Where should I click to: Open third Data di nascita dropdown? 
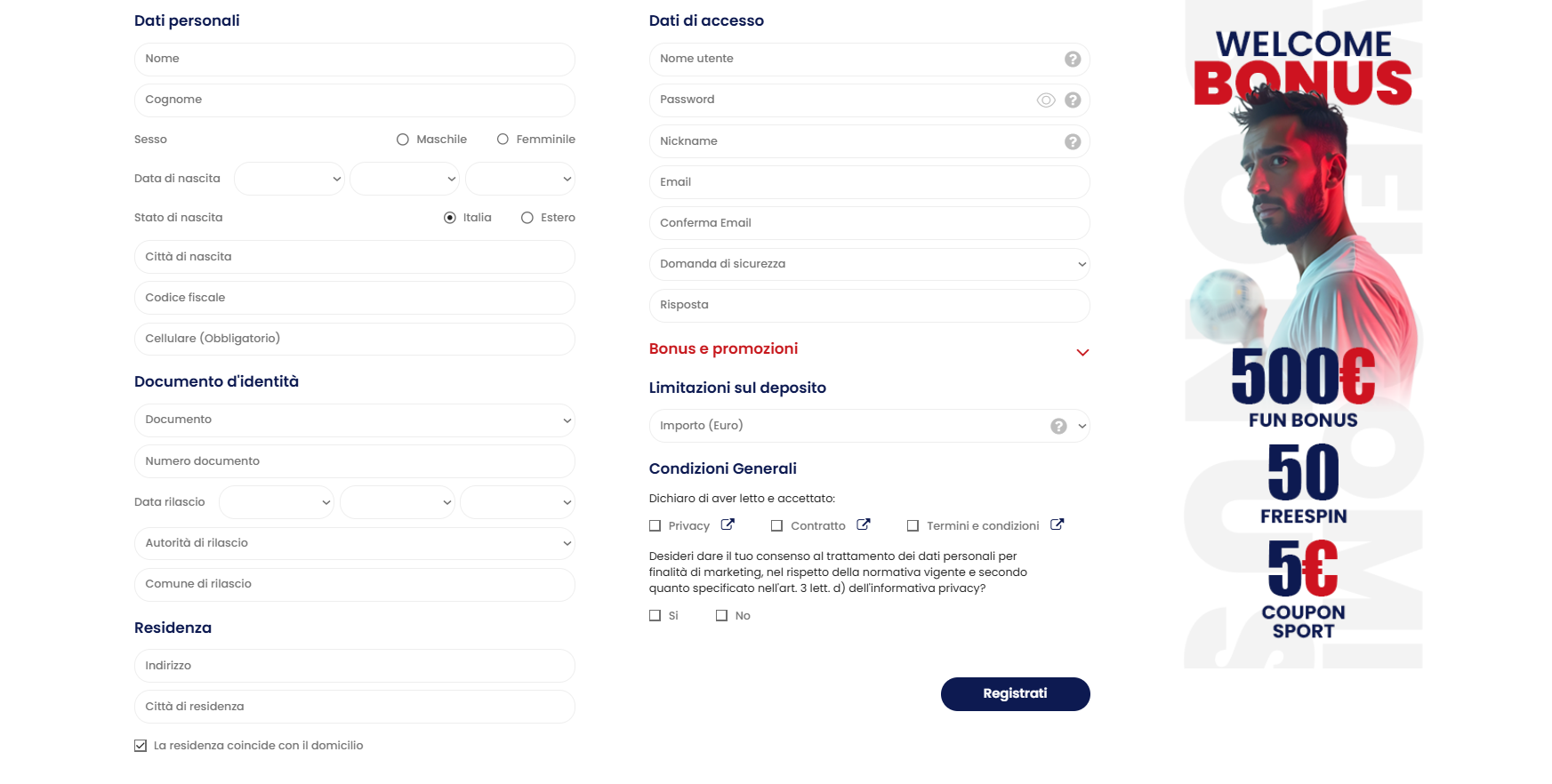(520, 179)
